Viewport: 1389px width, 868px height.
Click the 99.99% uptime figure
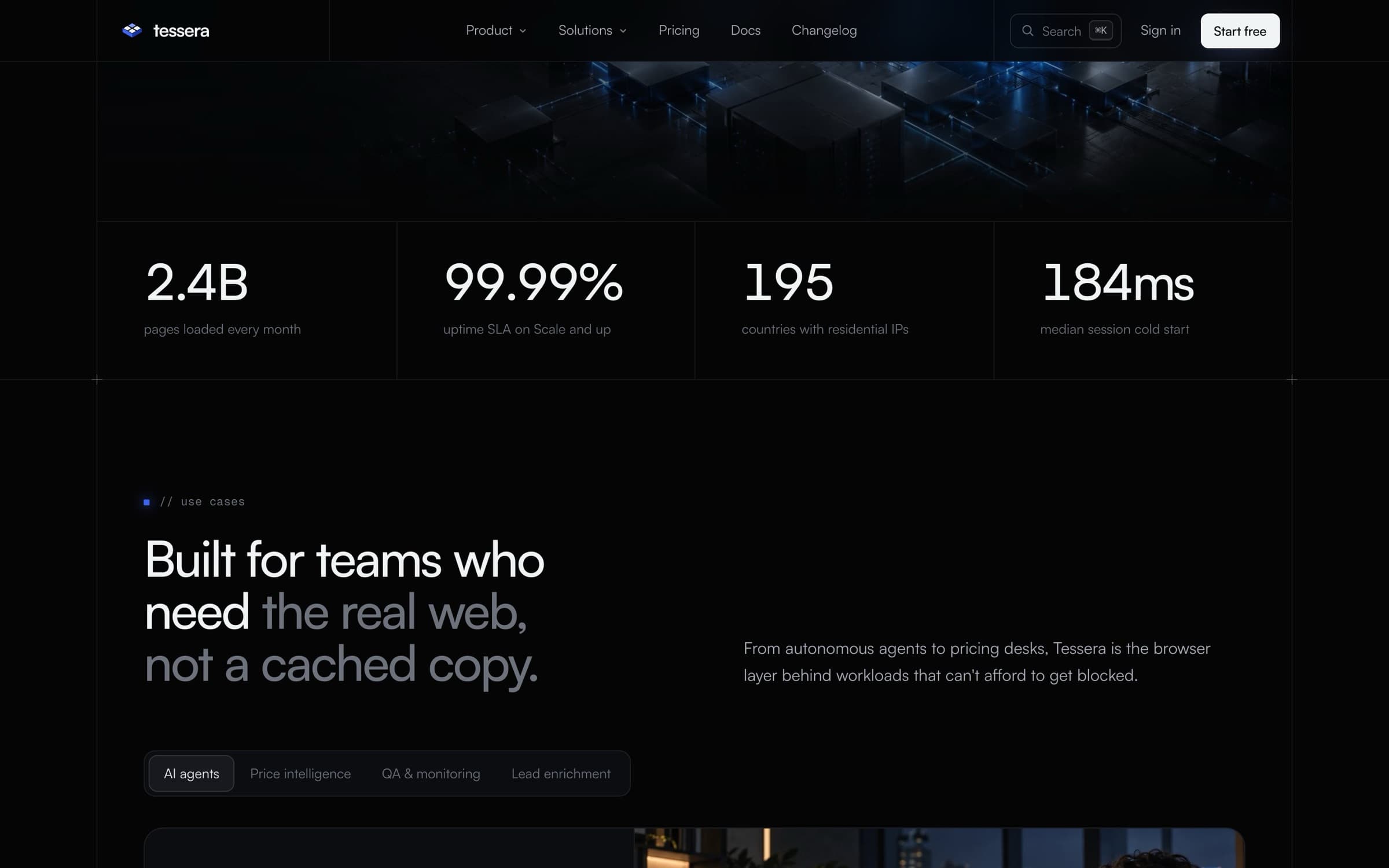[x=533, y=282]
